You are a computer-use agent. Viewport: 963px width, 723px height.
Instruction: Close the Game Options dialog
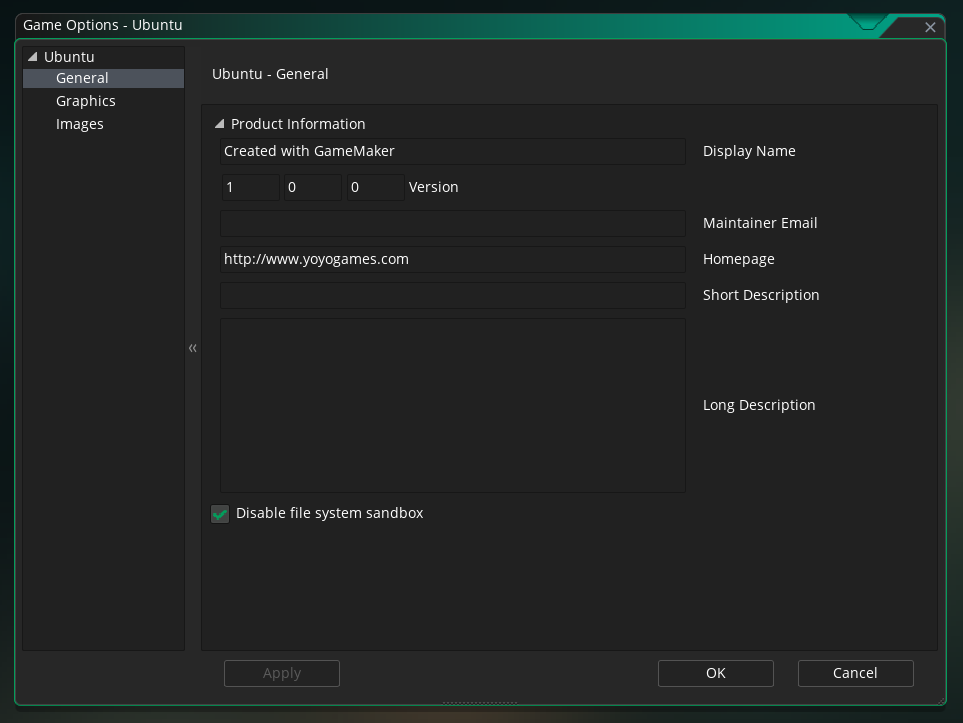pos(930,27)
